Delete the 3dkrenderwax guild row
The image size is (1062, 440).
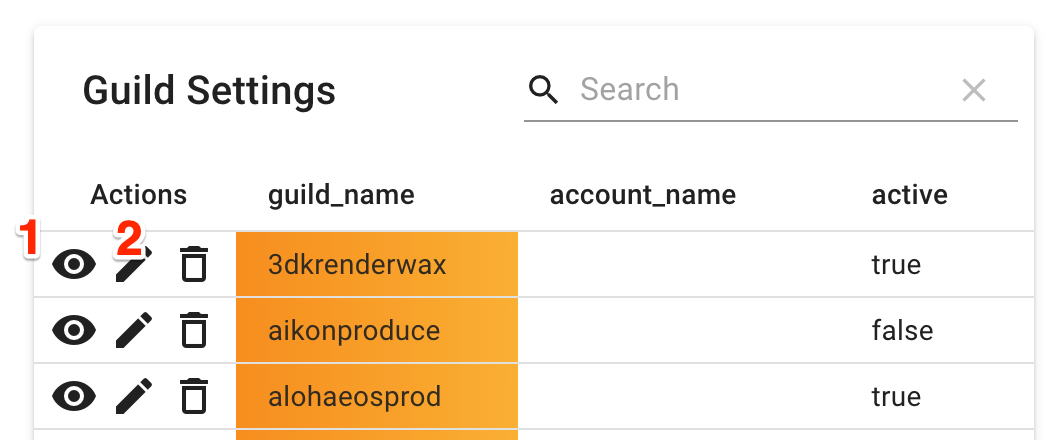coord(193,265)
